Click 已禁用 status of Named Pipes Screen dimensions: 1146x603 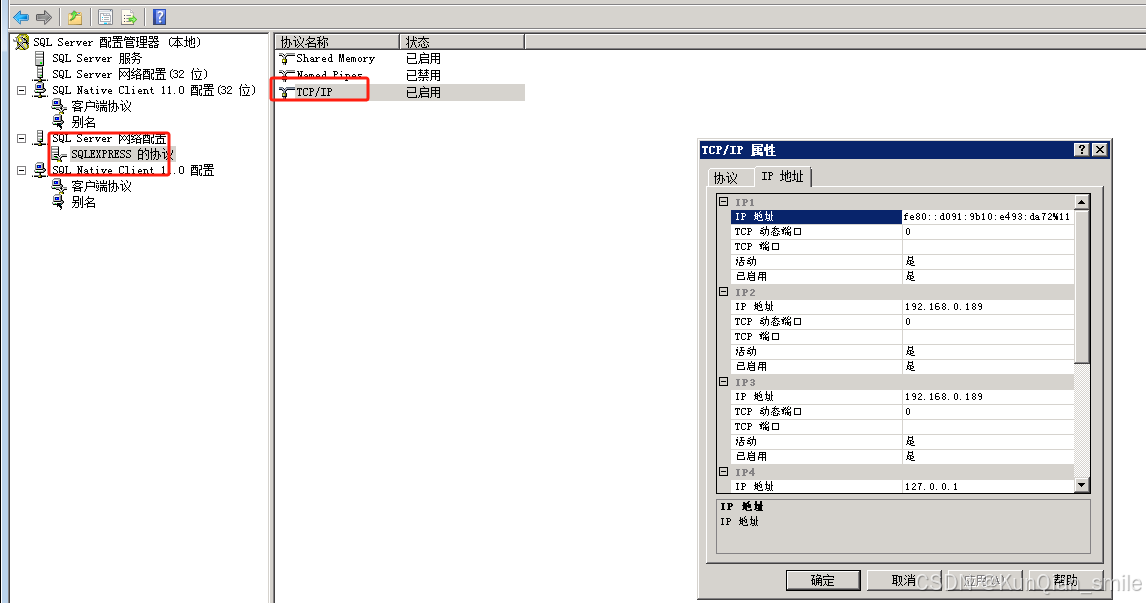tap(423, 75)
